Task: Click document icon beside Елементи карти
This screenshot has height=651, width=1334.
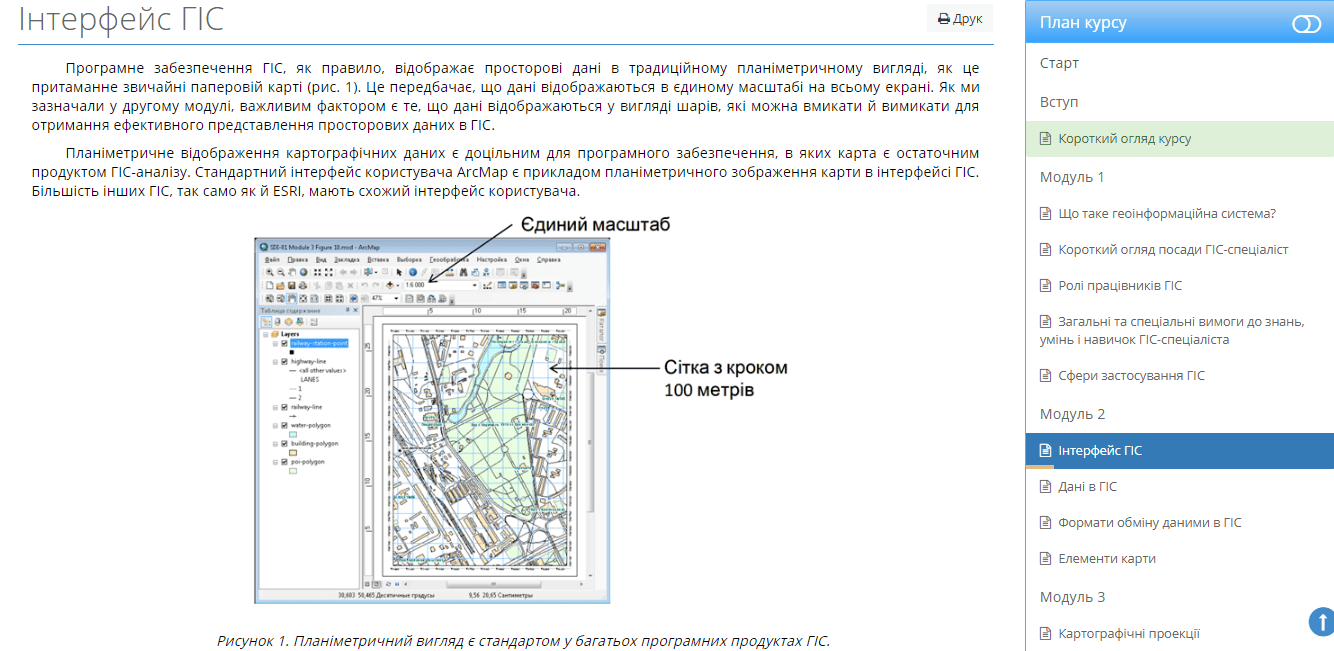Action: [1046, 559]
